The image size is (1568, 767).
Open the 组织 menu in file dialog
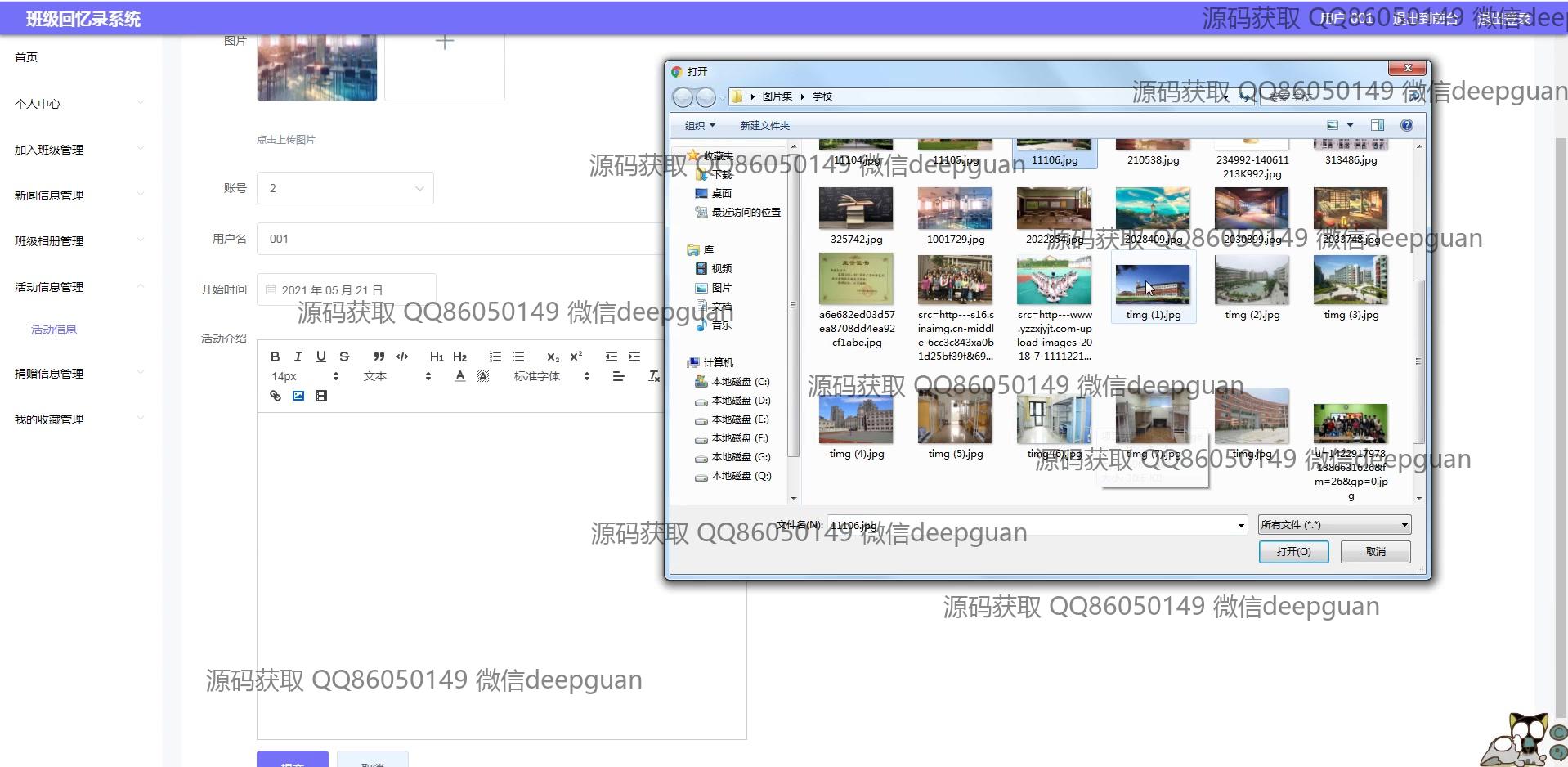tap(699, 125)
